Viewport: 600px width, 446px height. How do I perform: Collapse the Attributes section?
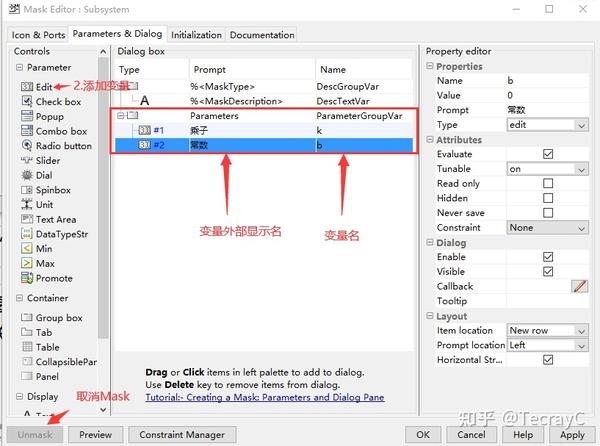430,140
